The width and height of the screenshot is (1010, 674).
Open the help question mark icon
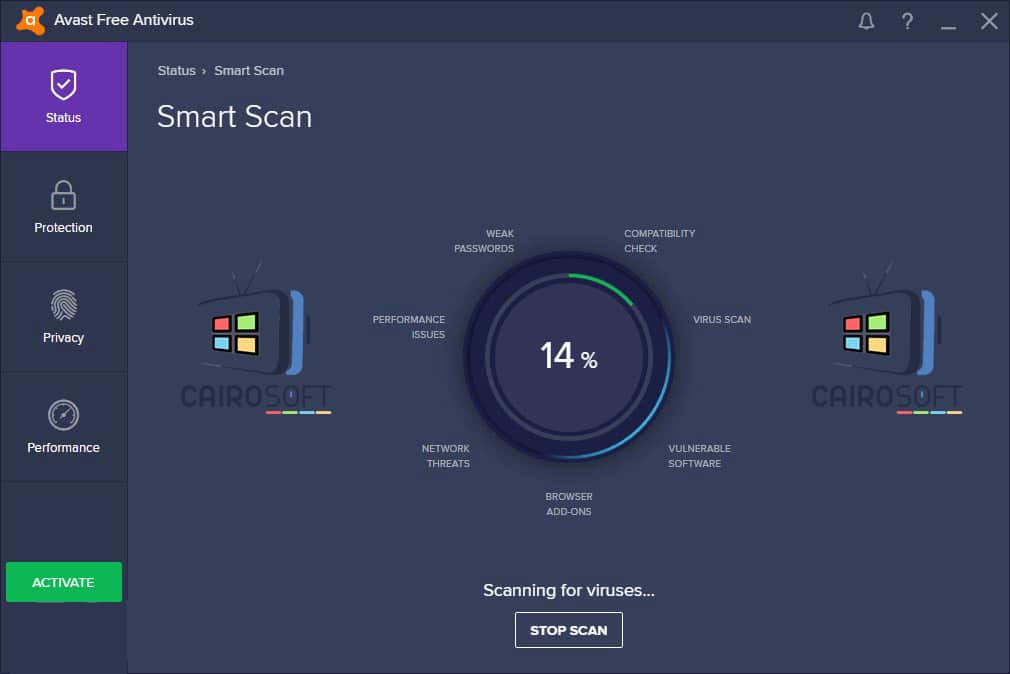[907, 21]
